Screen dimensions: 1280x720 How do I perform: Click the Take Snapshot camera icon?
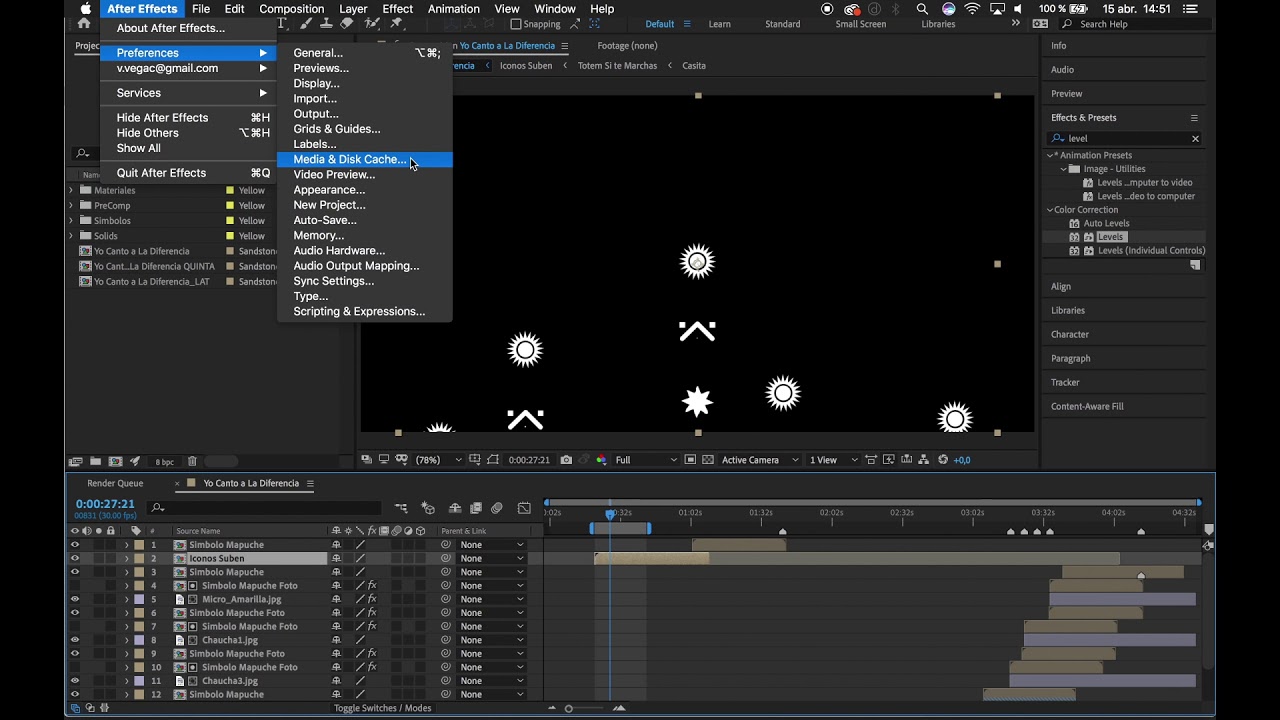(566, 460)
